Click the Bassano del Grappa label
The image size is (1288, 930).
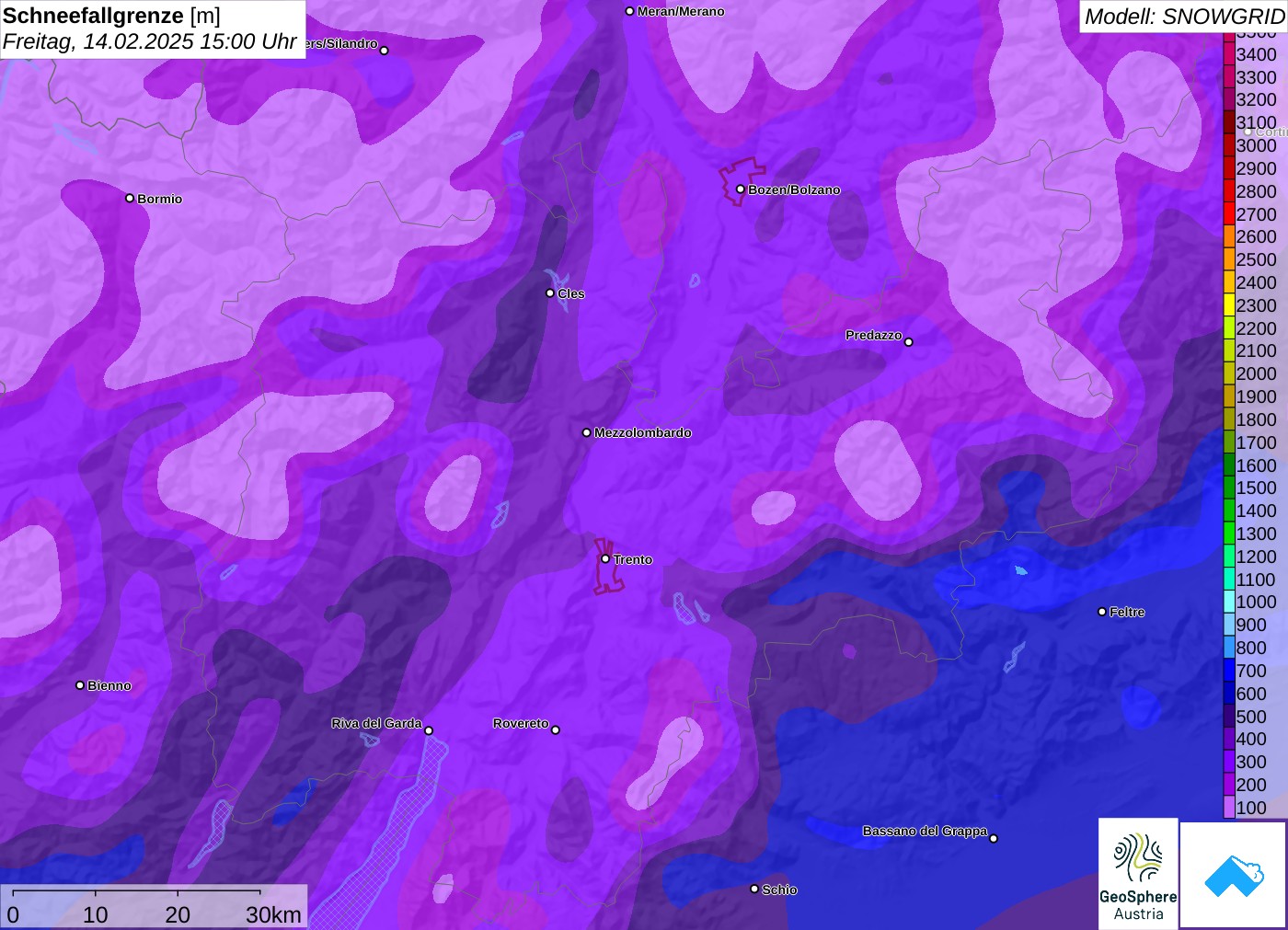pos(925,831)
